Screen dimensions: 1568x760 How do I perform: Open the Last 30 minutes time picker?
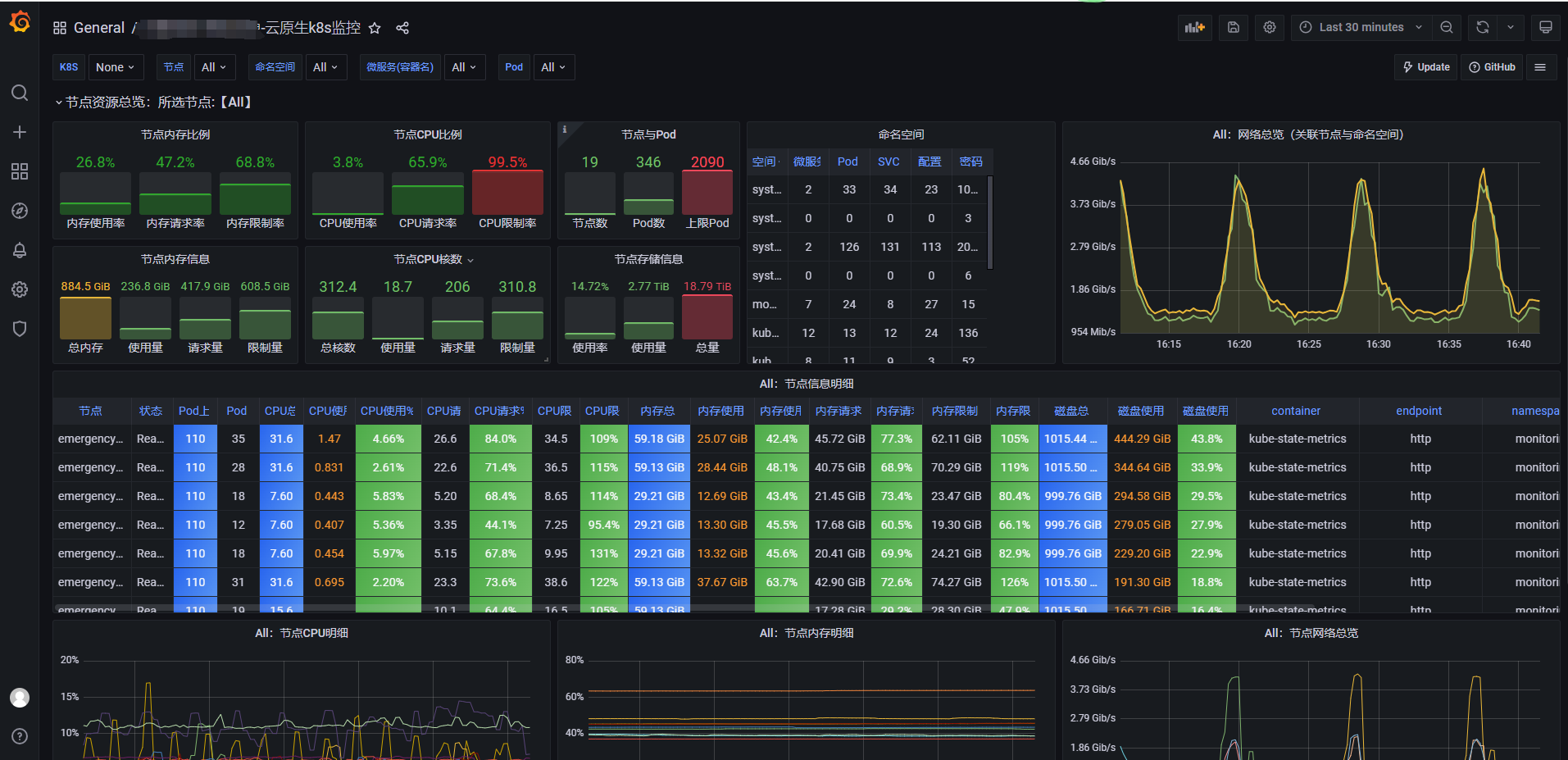(1361, 27)
